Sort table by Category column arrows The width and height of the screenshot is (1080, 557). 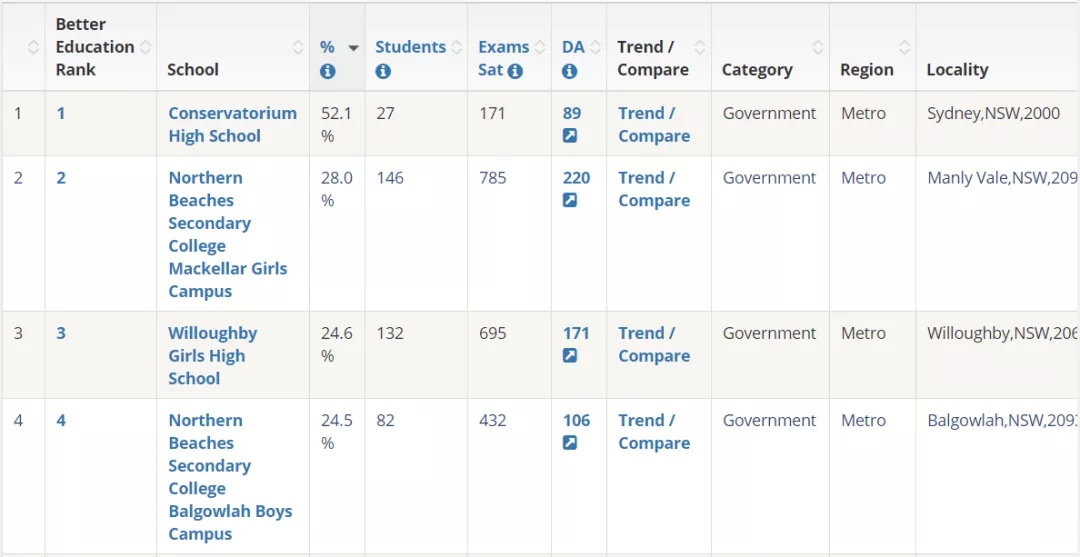818,47
